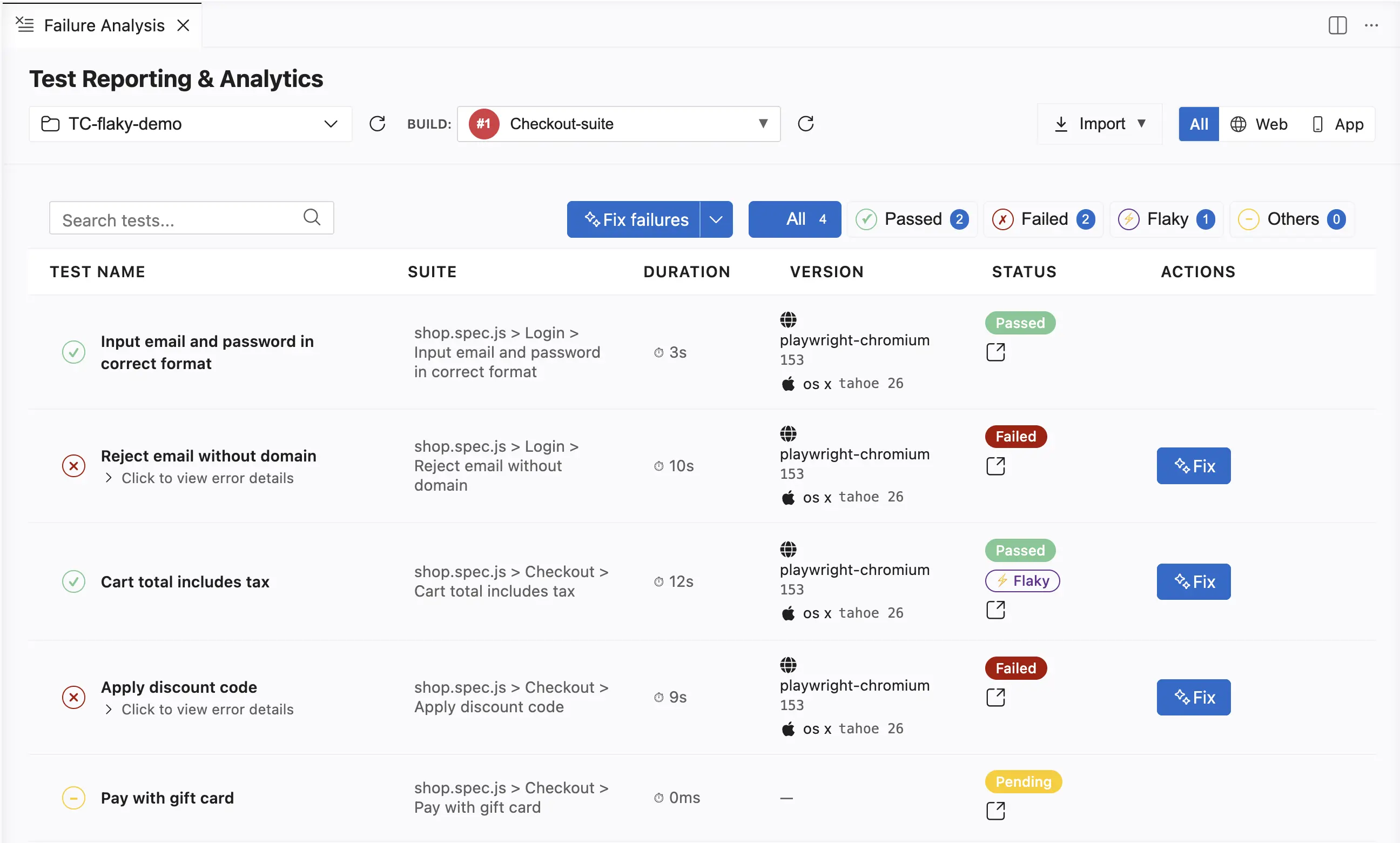Click the Fix failures button
The height and width of the screenshot is (843, 1400).
(x=634, y=219)
